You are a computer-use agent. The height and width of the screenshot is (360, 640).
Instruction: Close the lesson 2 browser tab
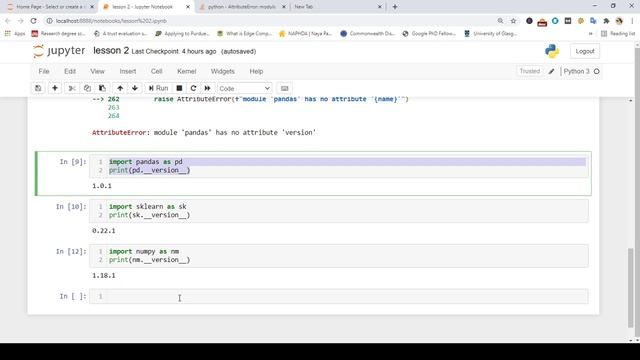188,7
